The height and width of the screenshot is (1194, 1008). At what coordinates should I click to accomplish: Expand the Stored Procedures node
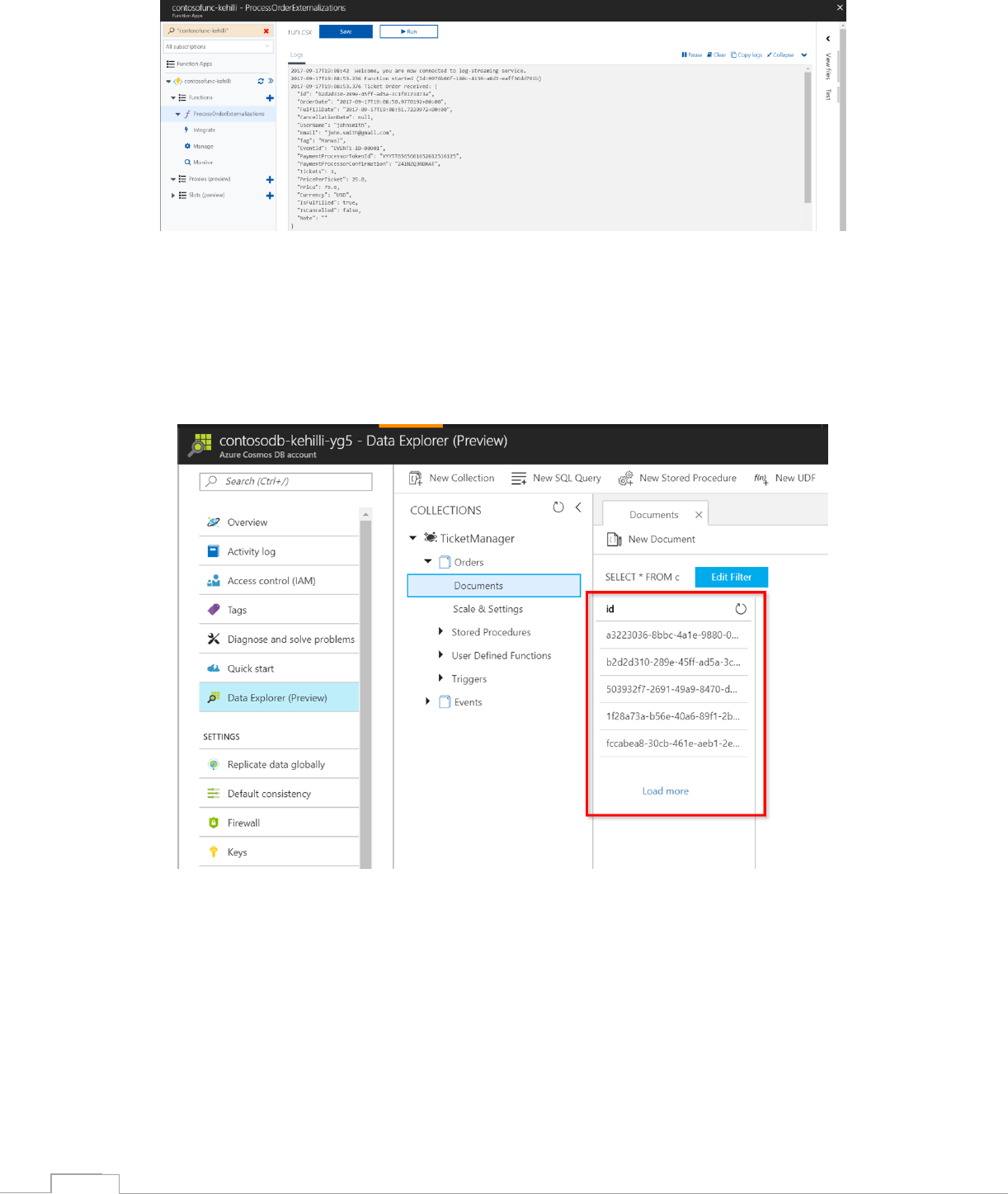440,631
